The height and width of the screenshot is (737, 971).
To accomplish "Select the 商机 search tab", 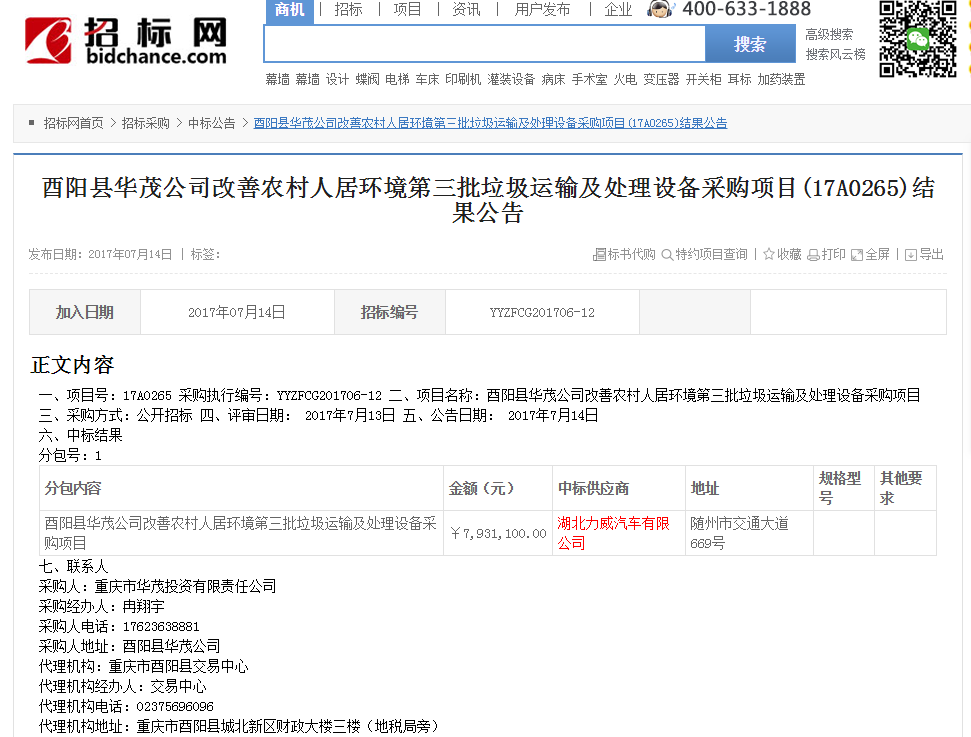I will [x=289, y=11].
